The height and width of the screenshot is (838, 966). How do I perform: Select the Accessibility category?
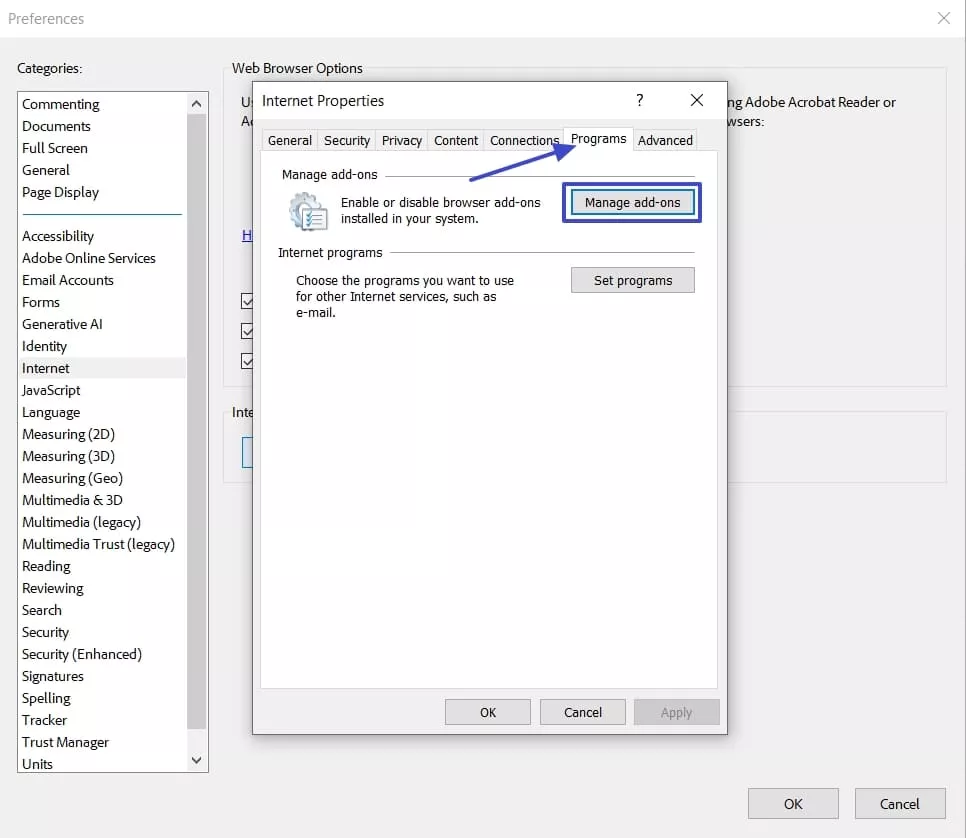(x=57, y=235)
